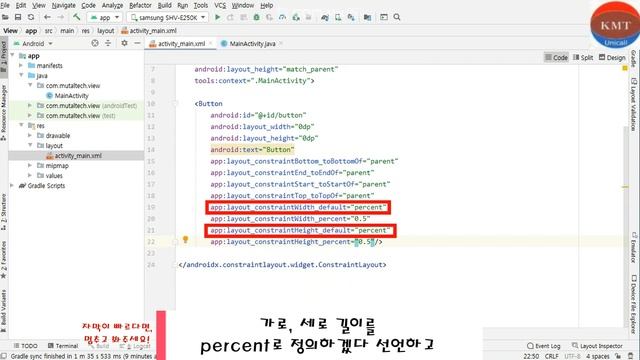Open the SDK Manager icon
Viewport: 640px width, 360px height.
351,17
